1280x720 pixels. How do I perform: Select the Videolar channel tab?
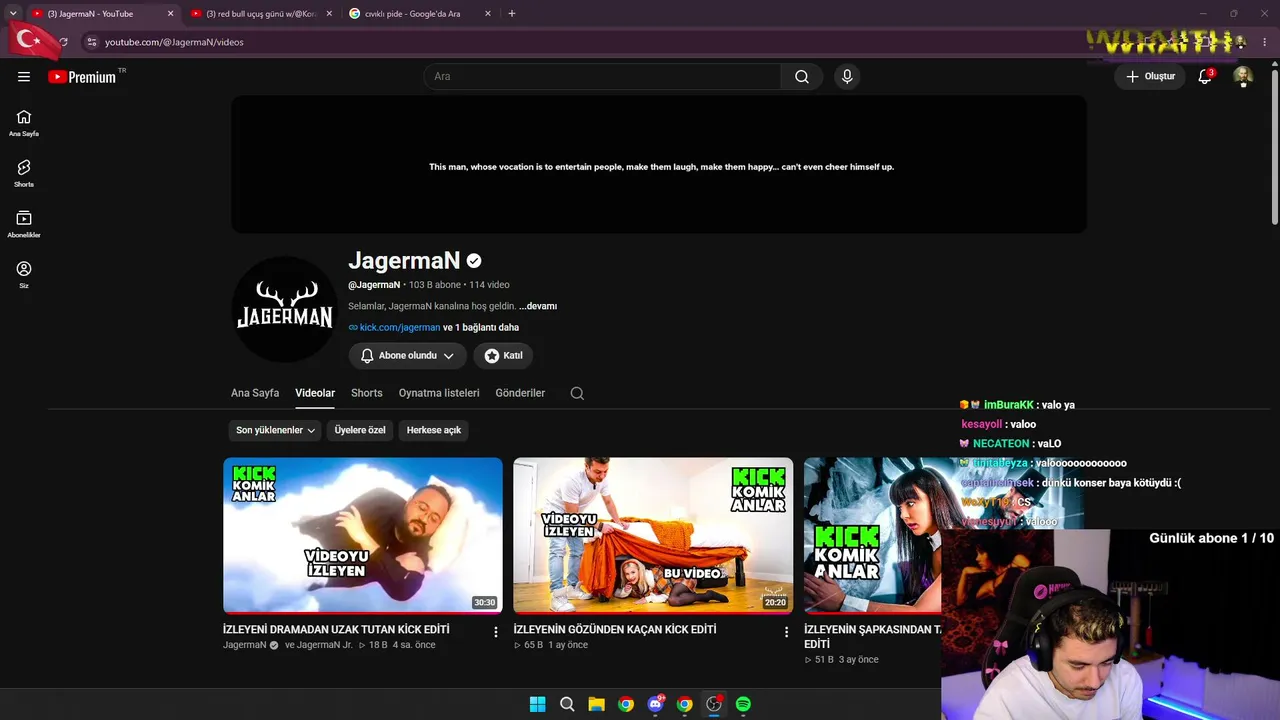coord(315,393)
